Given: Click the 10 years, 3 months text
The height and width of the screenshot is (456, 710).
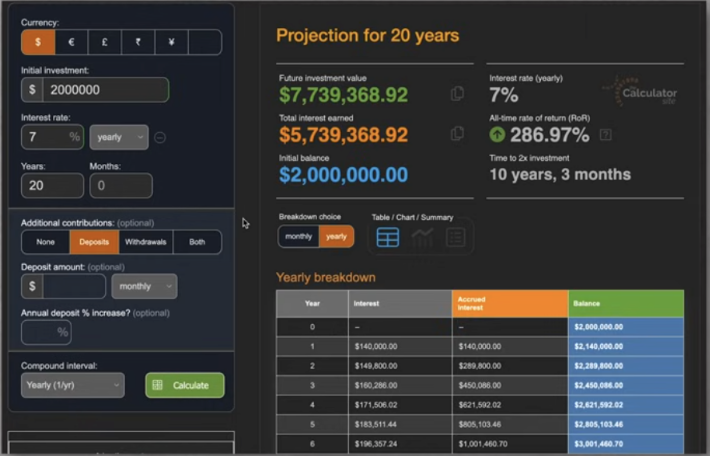Looking at the screenshot, I should (x=560, y=174).
